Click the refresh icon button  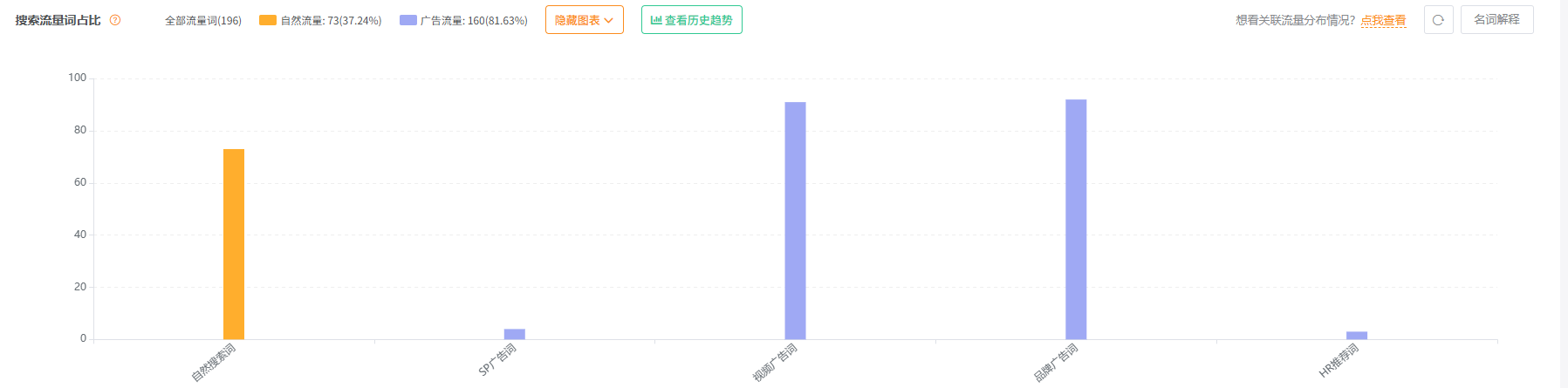pyautogui.click(x=1438, y=20)
